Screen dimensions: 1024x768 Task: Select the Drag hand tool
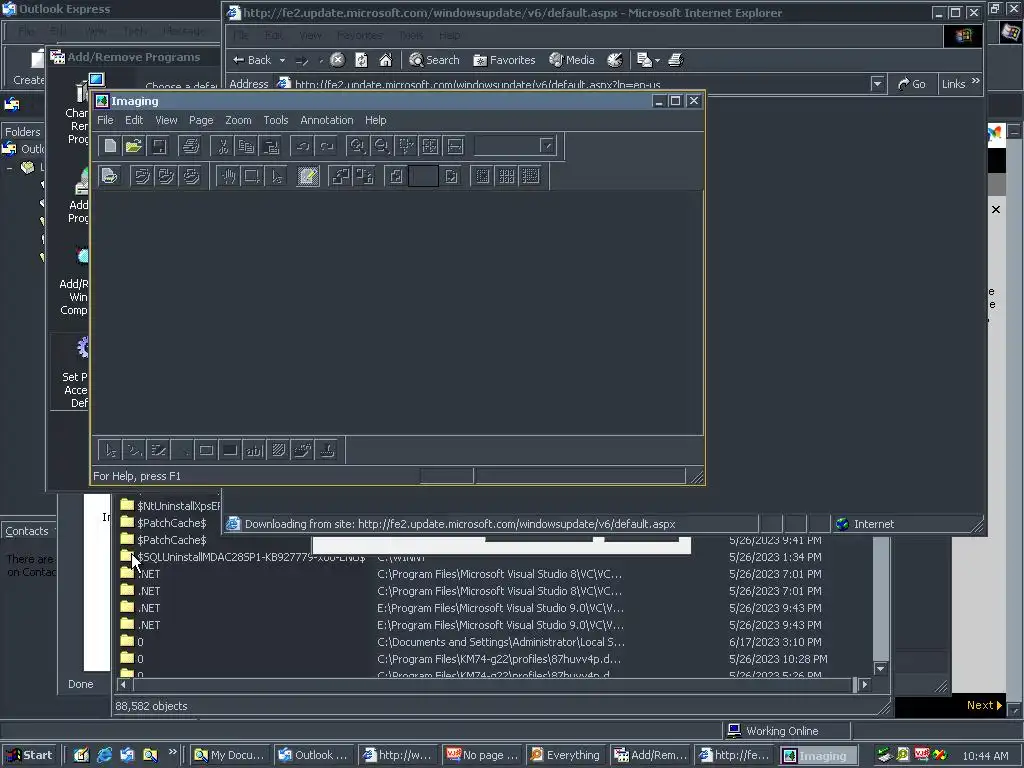[227, 176]
